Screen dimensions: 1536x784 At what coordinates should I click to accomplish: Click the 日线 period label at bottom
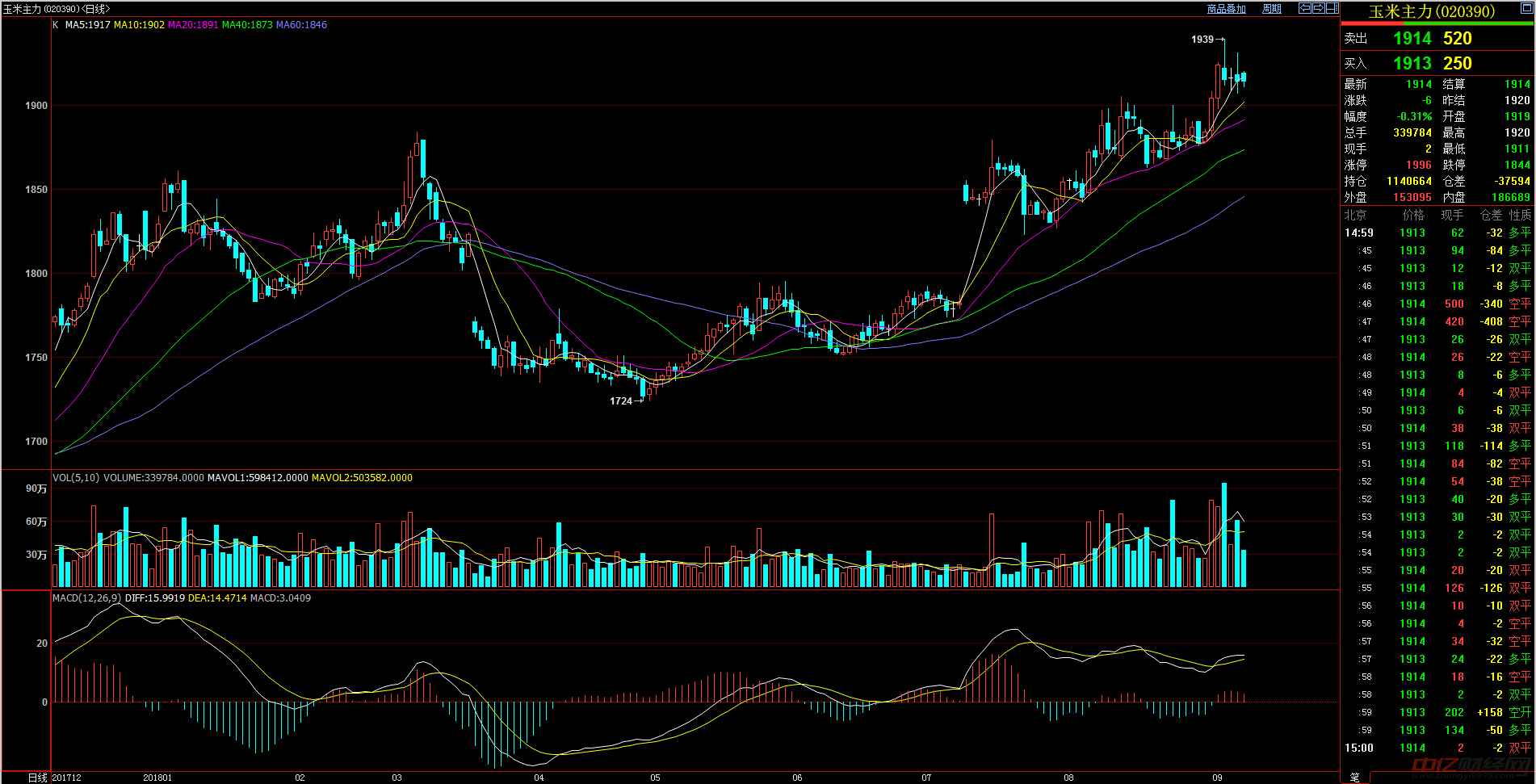coord(37,778)
